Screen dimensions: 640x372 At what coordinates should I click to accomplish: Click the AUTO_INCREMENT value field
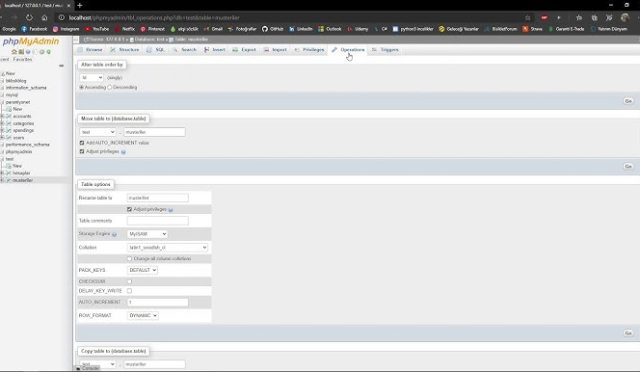tap(158, 302)
